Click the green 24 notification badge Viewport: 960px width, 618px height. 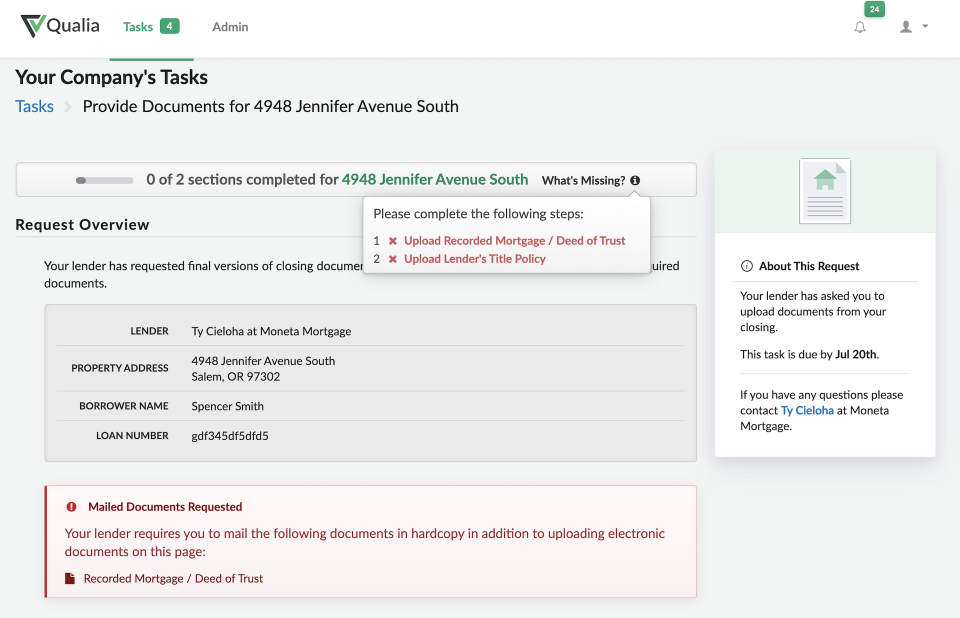[x=875, y=9]
